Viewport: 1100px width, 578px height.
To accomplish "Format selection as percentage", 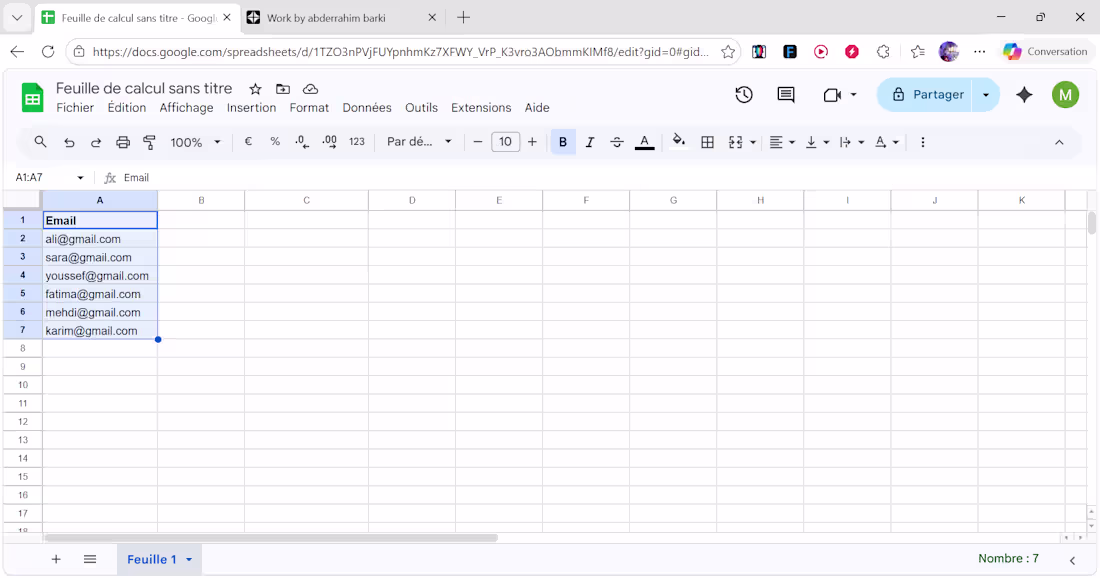I will point(275,141).
